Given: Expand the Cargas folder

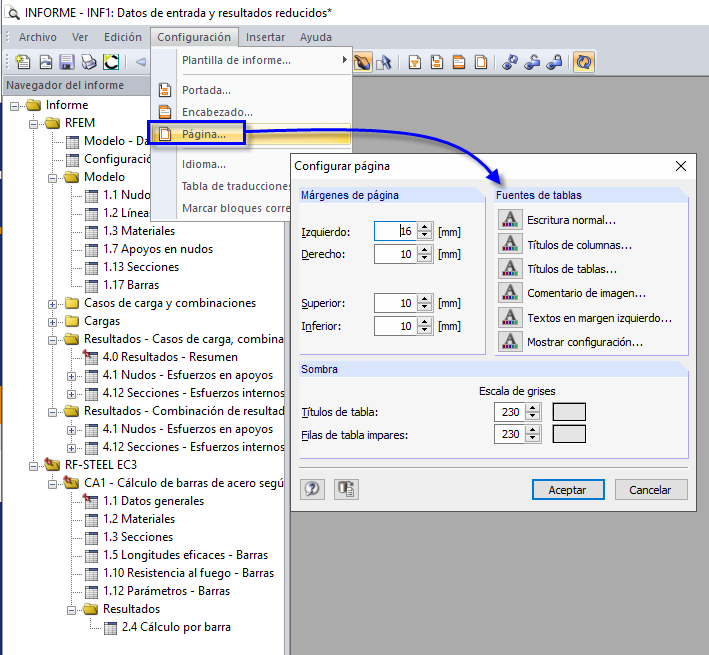Looking at the screenshot, I should [x=52, y=322].
